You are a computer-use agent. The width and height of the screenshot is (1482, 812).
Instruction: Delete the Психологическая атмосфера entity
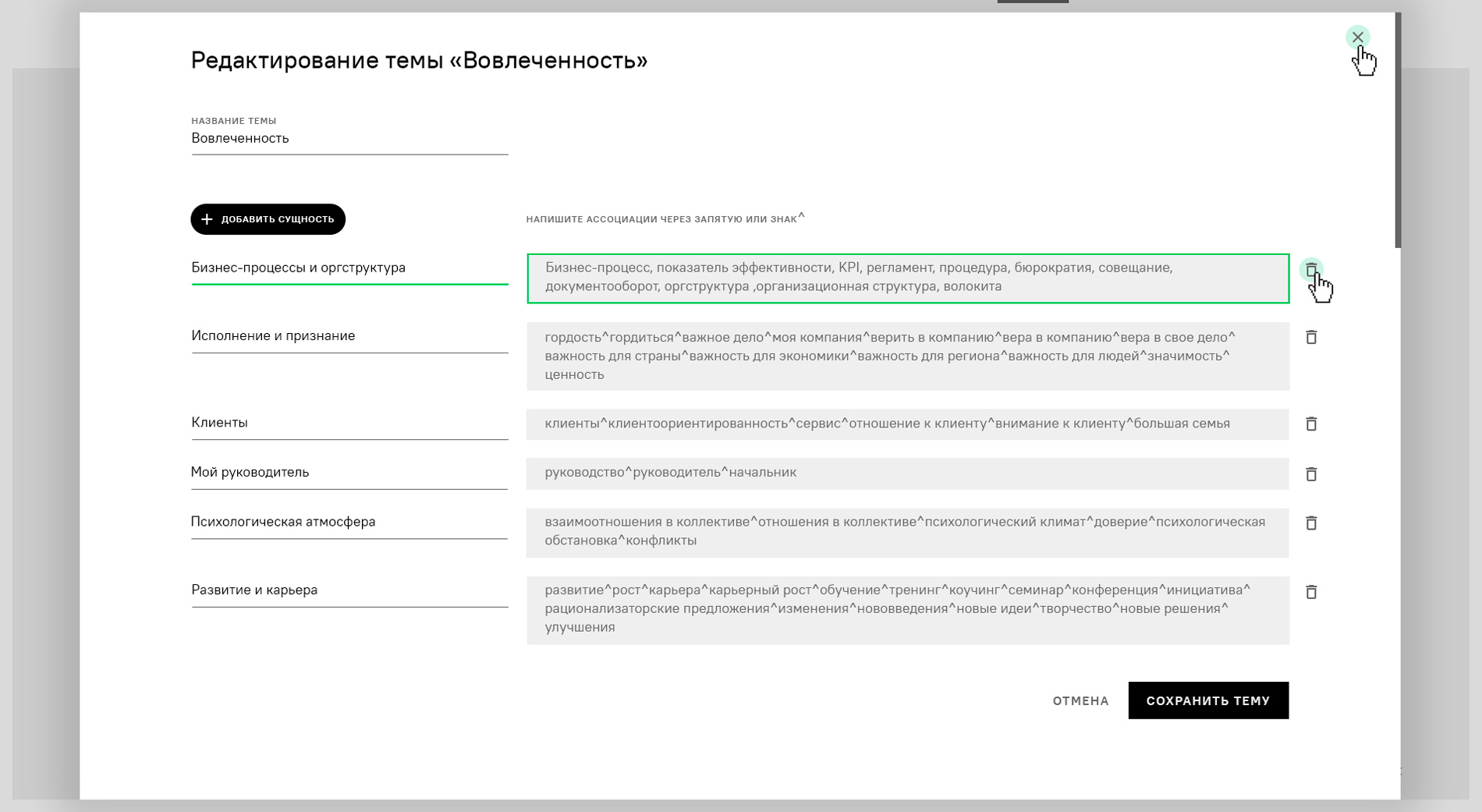pyautogui.click(x=1311, y=523)
